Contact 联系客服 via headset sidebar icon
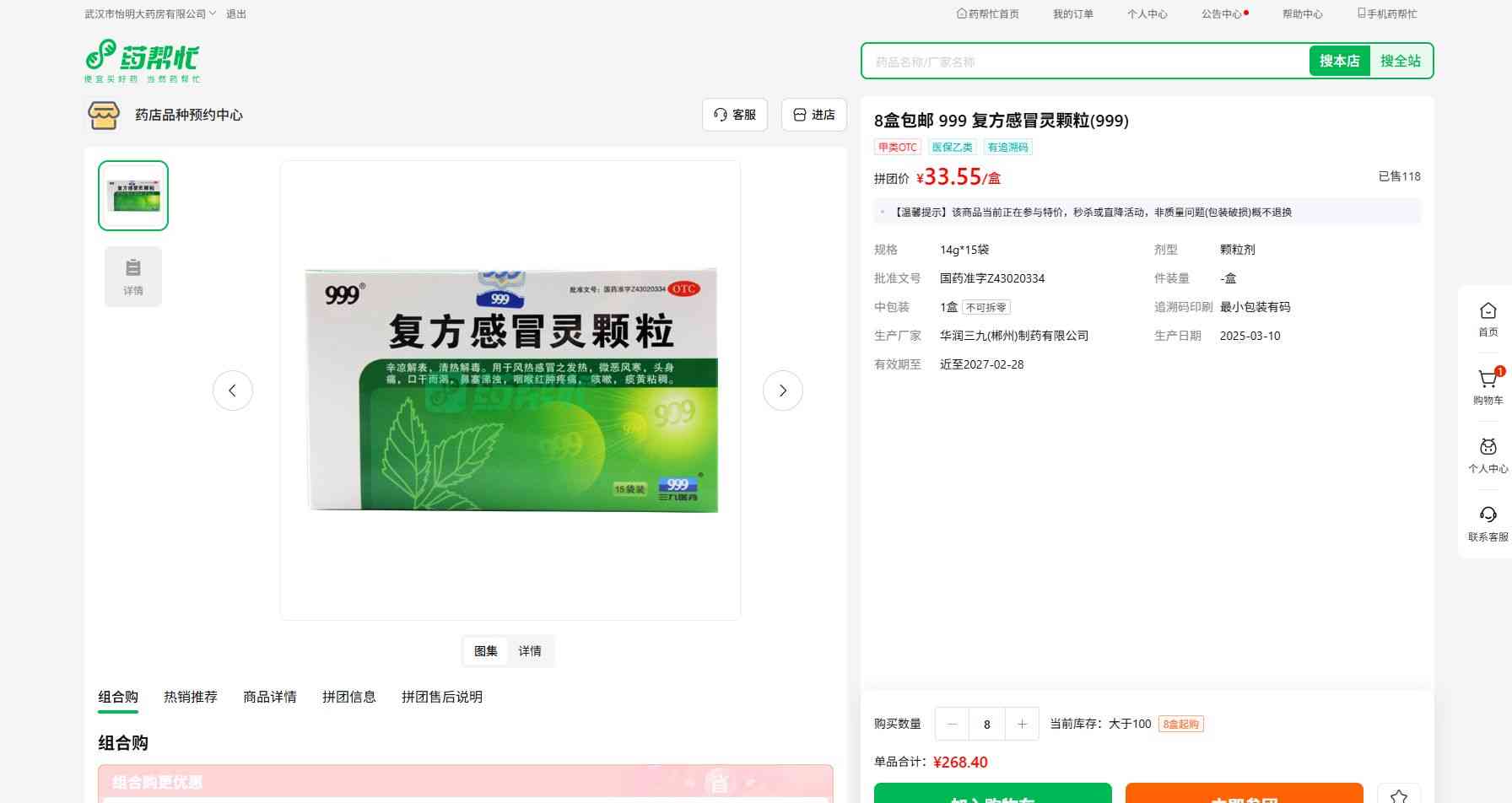The height and width of the screenshot is (803, 1512). coord(1488,516)
